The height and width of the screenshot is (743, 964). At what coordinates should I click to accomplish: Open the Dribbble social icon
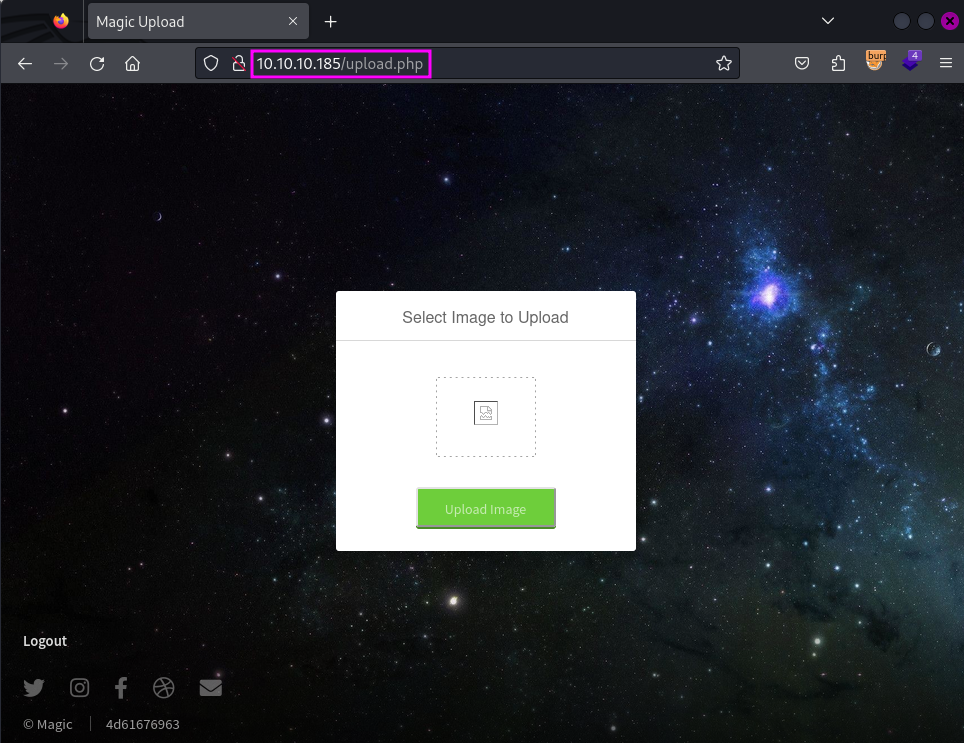[x=164, y=688]
